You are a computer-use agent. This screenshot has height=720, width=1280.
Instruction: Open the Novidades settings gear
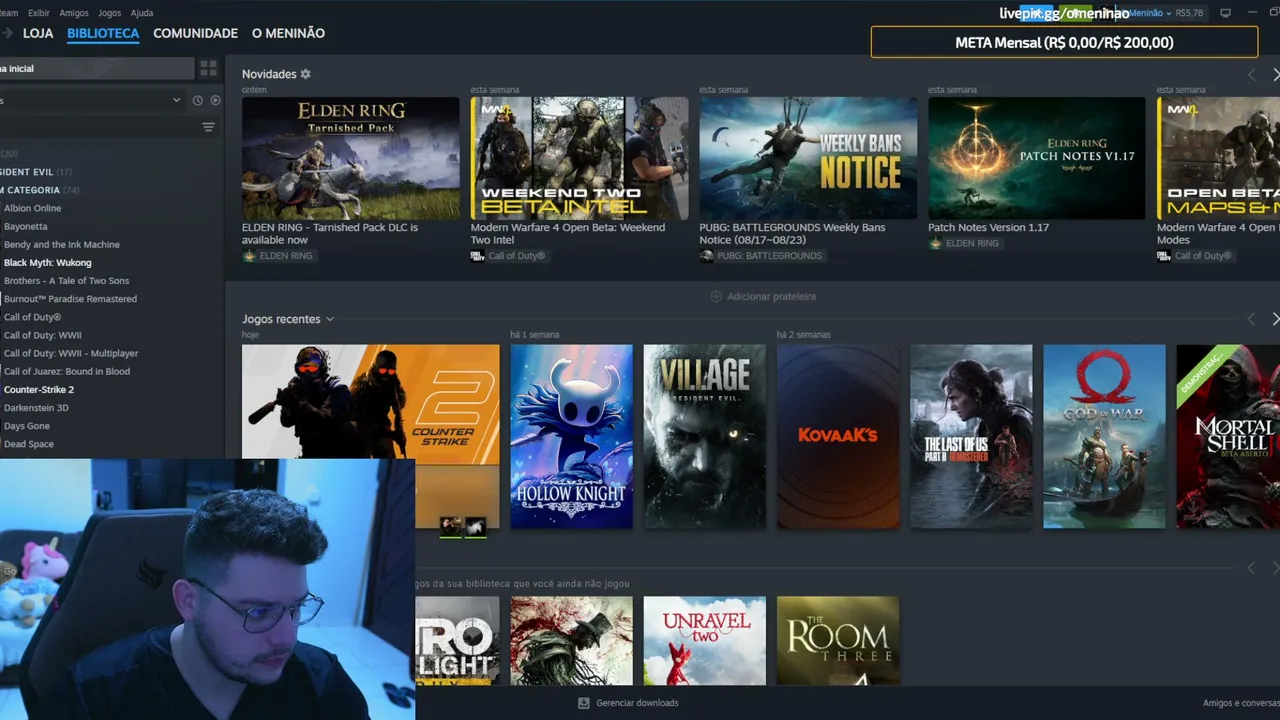(x=306, y=74)
